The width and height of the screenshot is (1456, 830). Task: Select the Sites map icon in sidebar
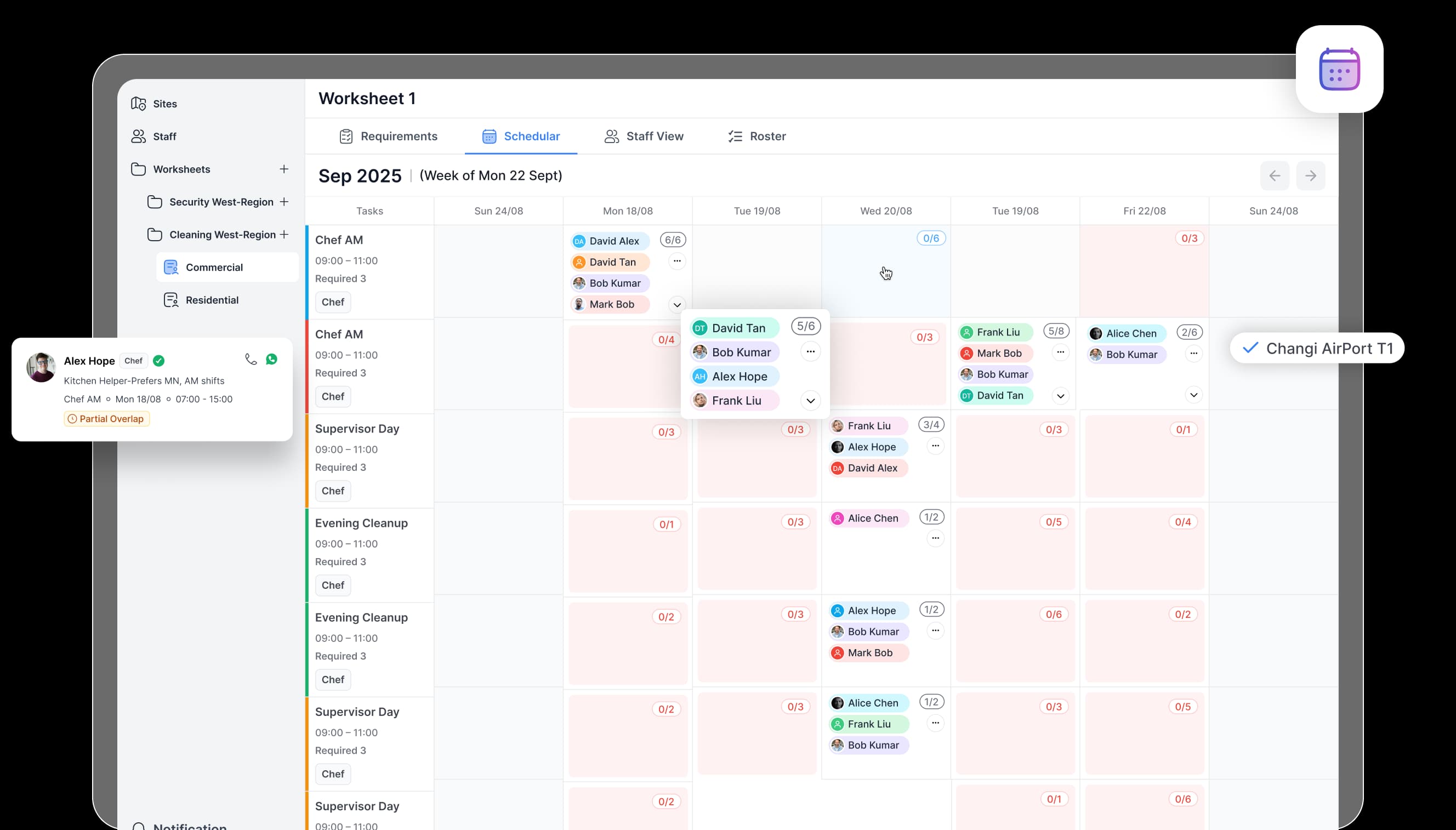click(x=139, y=103)
